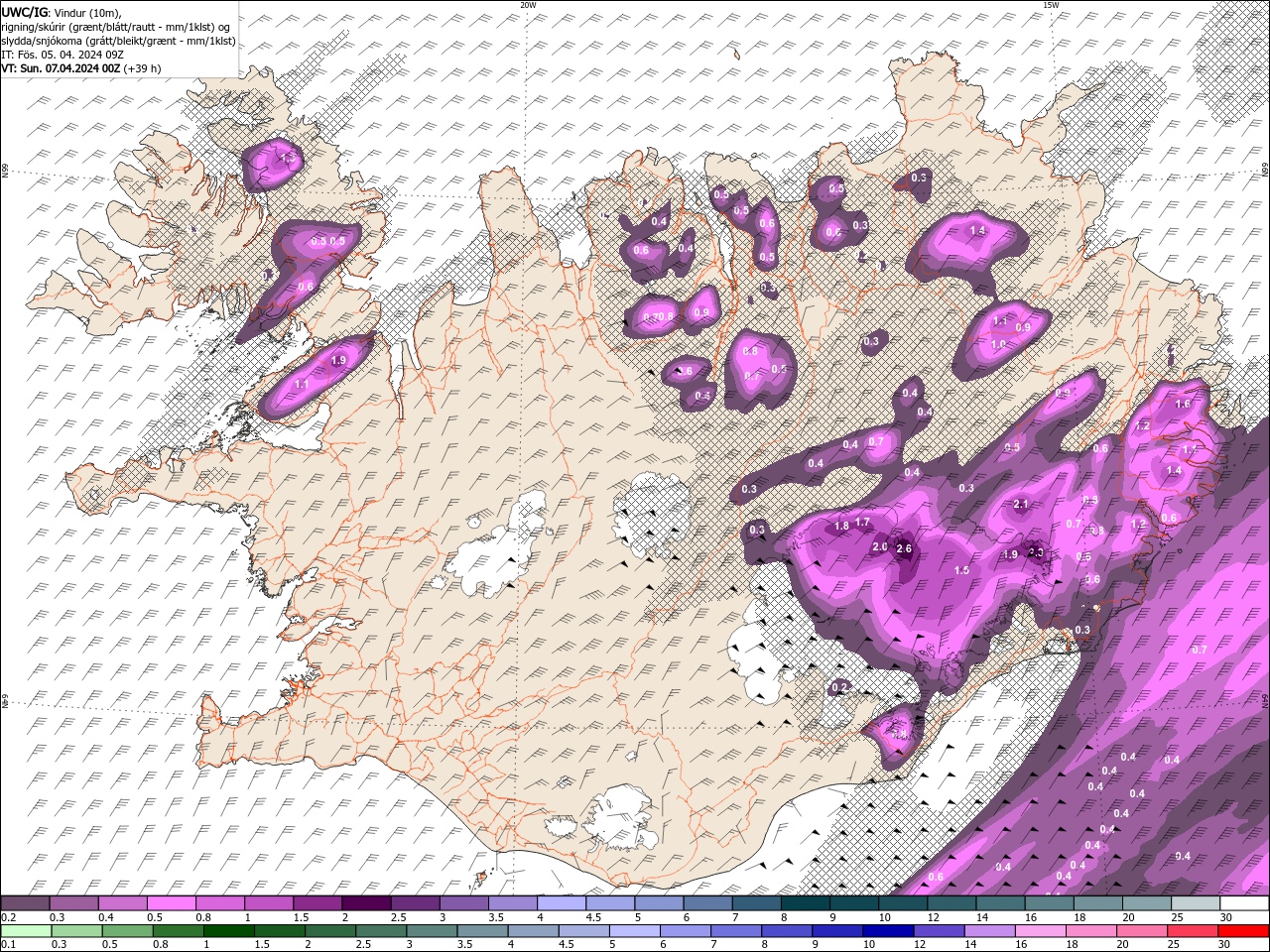Pick the lower legend swatch labeled 2
This screenshot has height=952, width=1270.
330,932
